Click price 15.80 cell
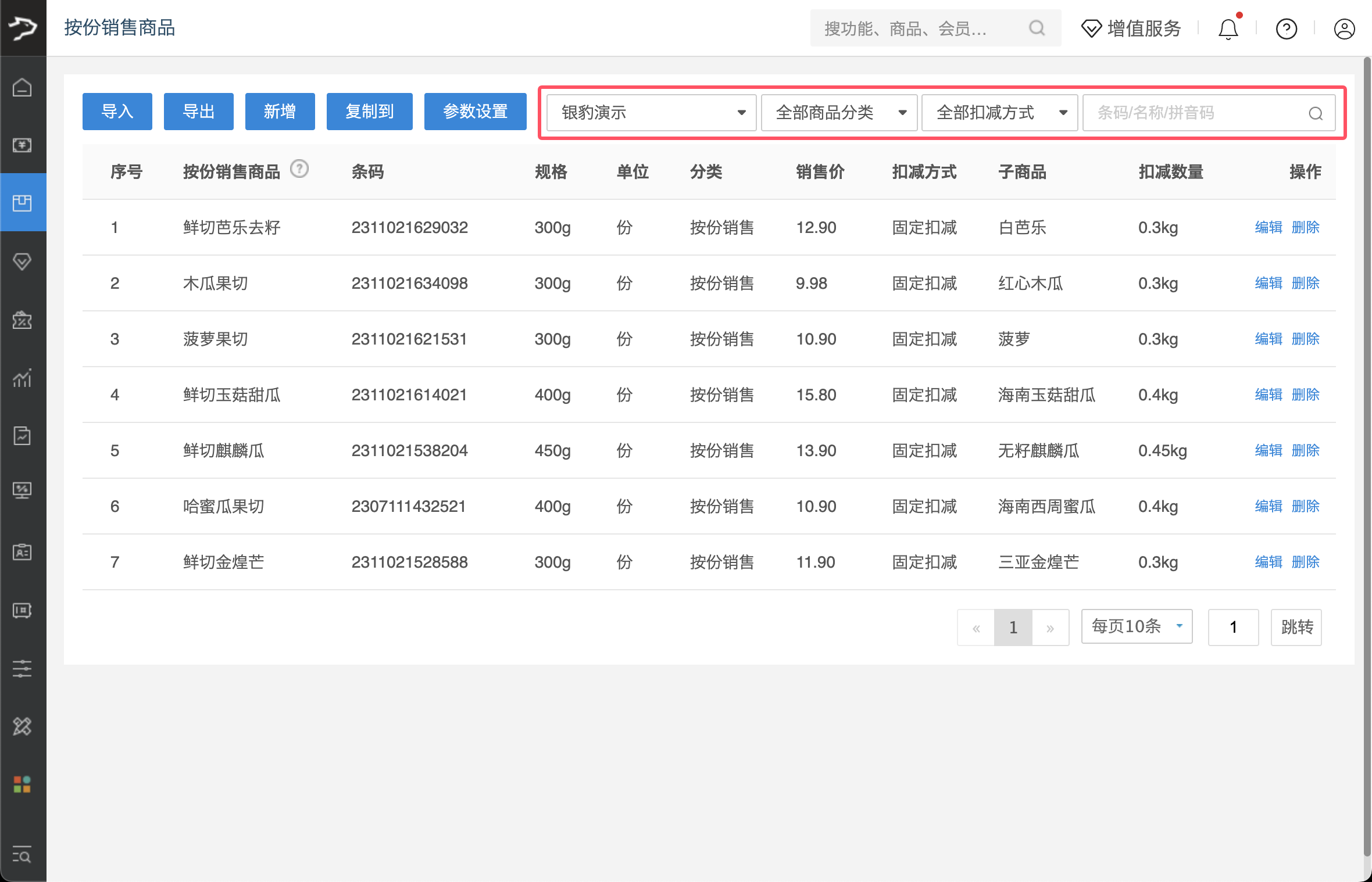Viewport: 1372px width, 882px height. tap(816, 395)
